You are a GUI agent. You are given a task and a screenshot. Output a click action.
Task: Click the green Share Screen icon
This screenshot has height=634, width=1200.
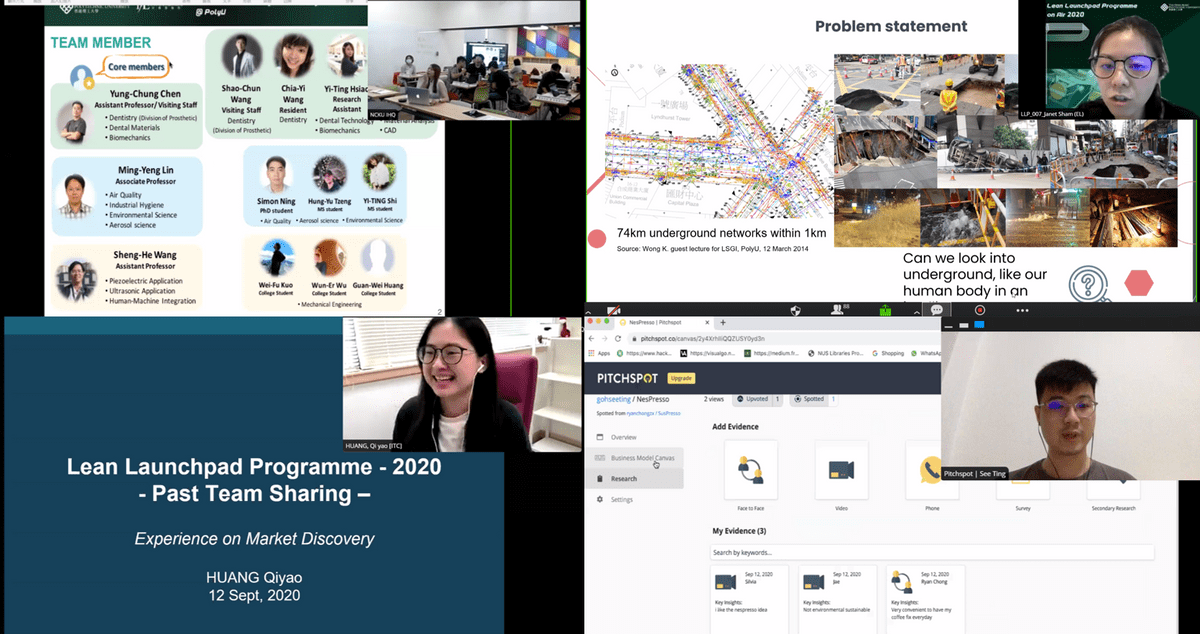885,310
